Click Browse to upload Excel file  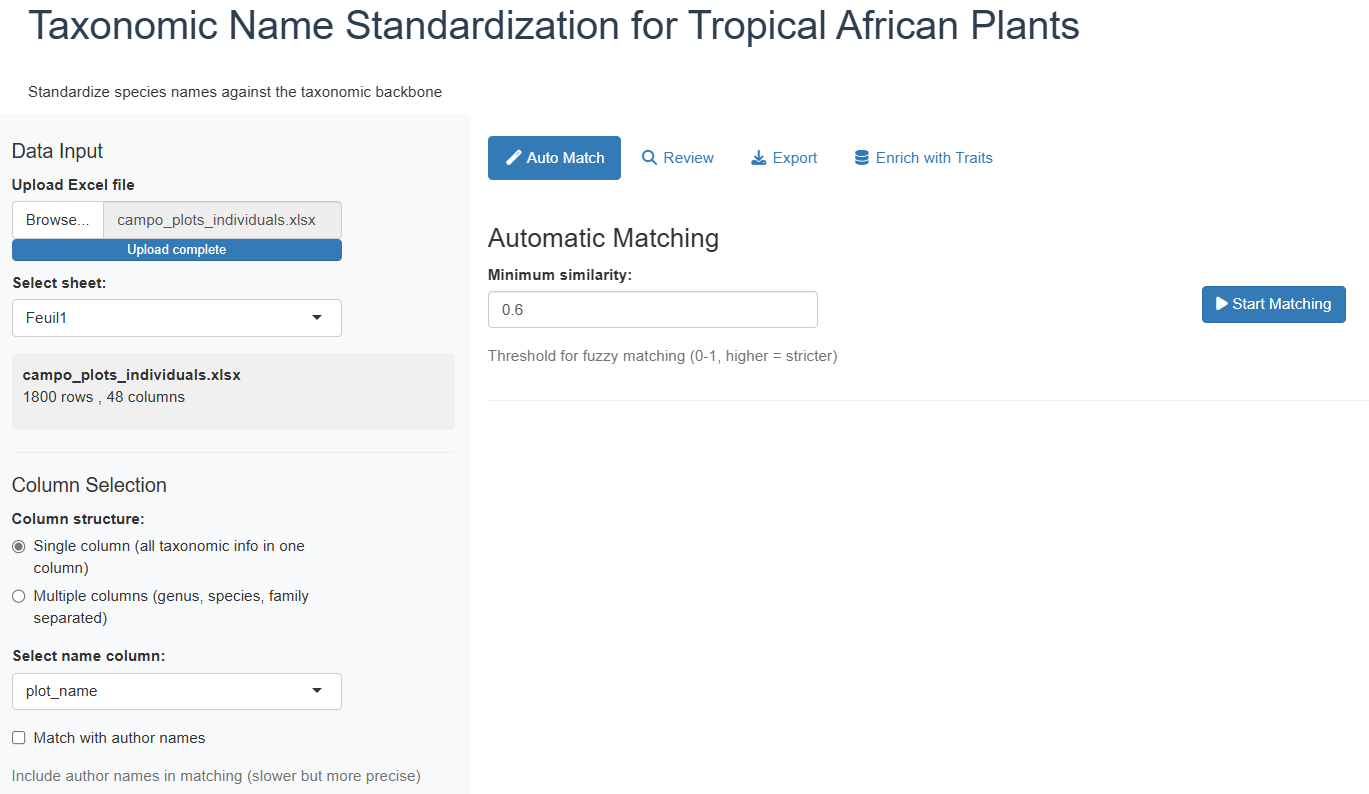pyautogui.click(x=58, y=220)
